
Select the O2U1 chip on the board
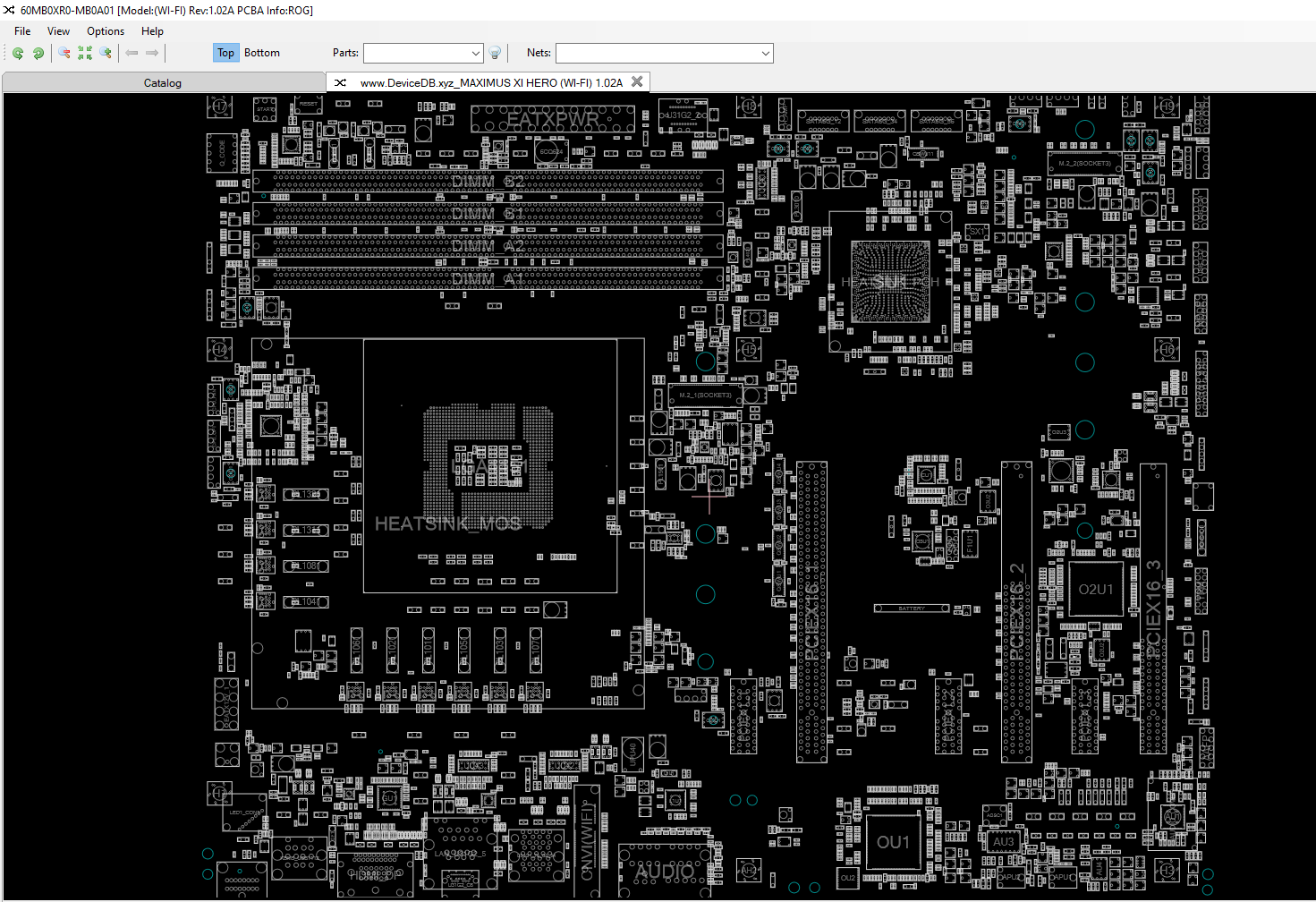[1096, 589]
